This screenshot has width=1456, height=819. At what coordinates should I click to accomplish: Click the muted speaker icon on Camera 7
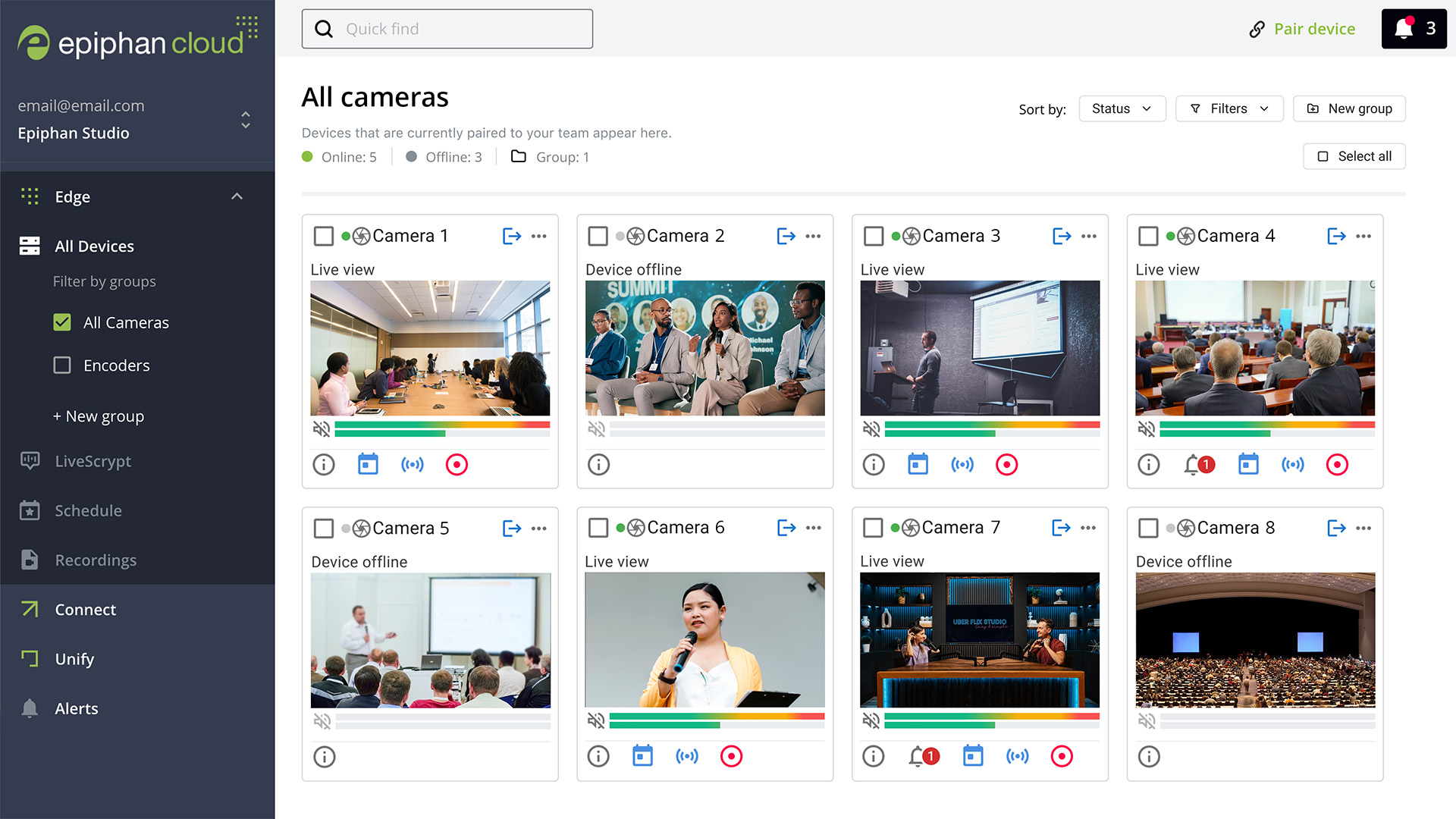click(871, 720)
